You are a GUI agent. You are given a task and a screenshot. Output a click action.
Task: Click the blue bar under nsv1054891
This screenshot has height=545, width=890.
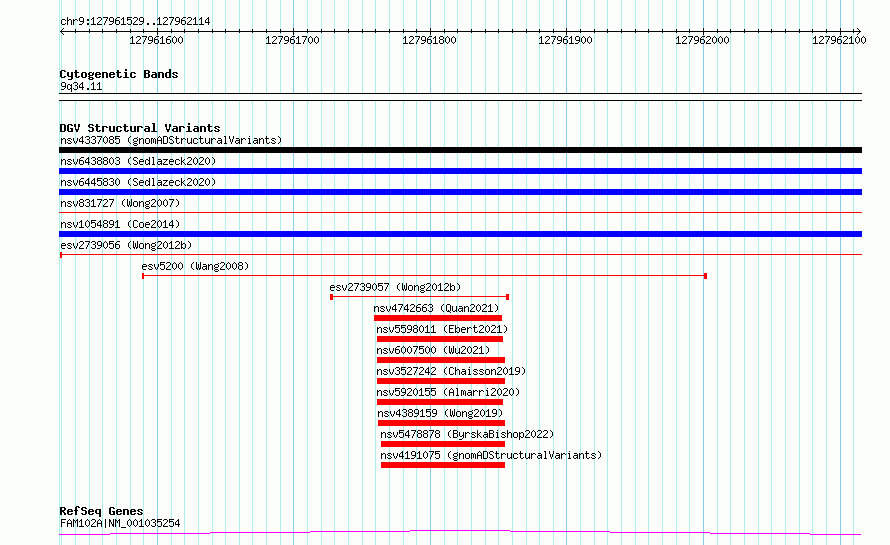460,234
